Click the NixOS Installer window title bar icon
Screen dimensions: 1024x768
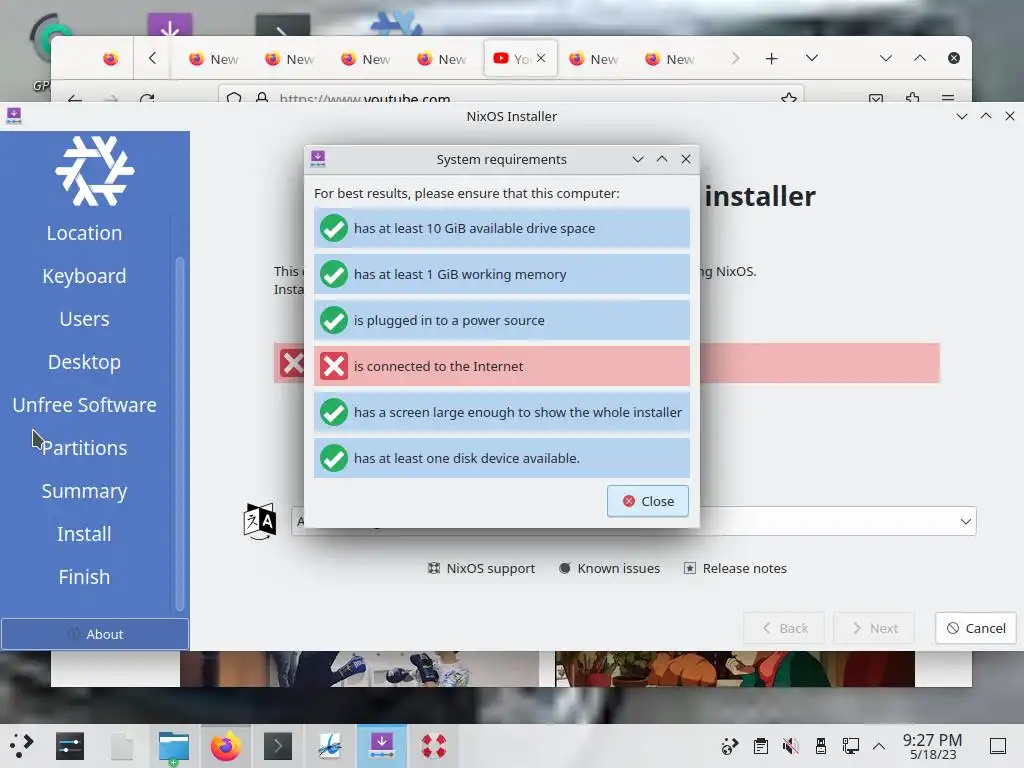[14, 116]
